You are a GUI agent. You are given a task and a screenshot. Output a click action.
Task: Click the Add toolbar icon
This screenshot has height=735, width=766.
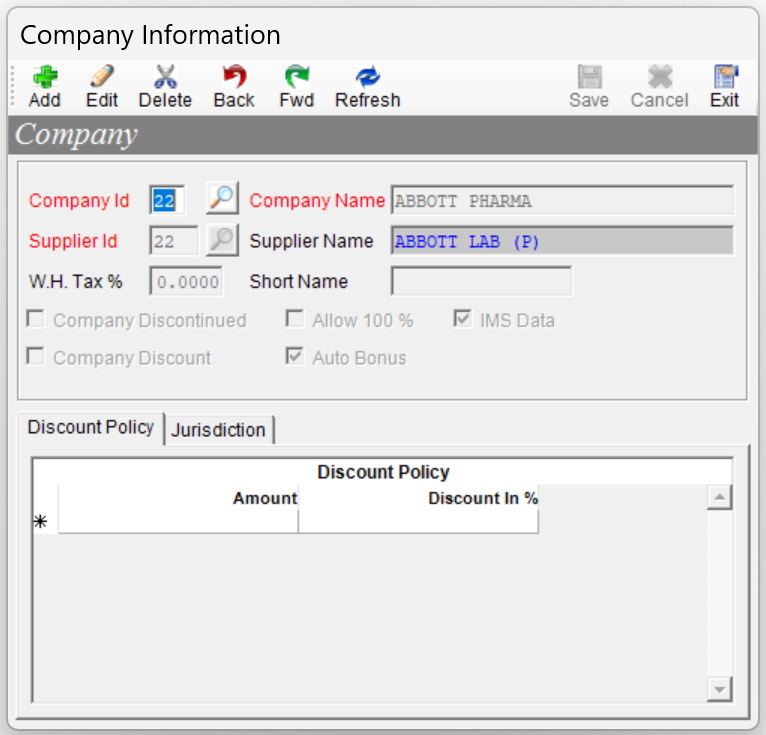pos(44,76)
